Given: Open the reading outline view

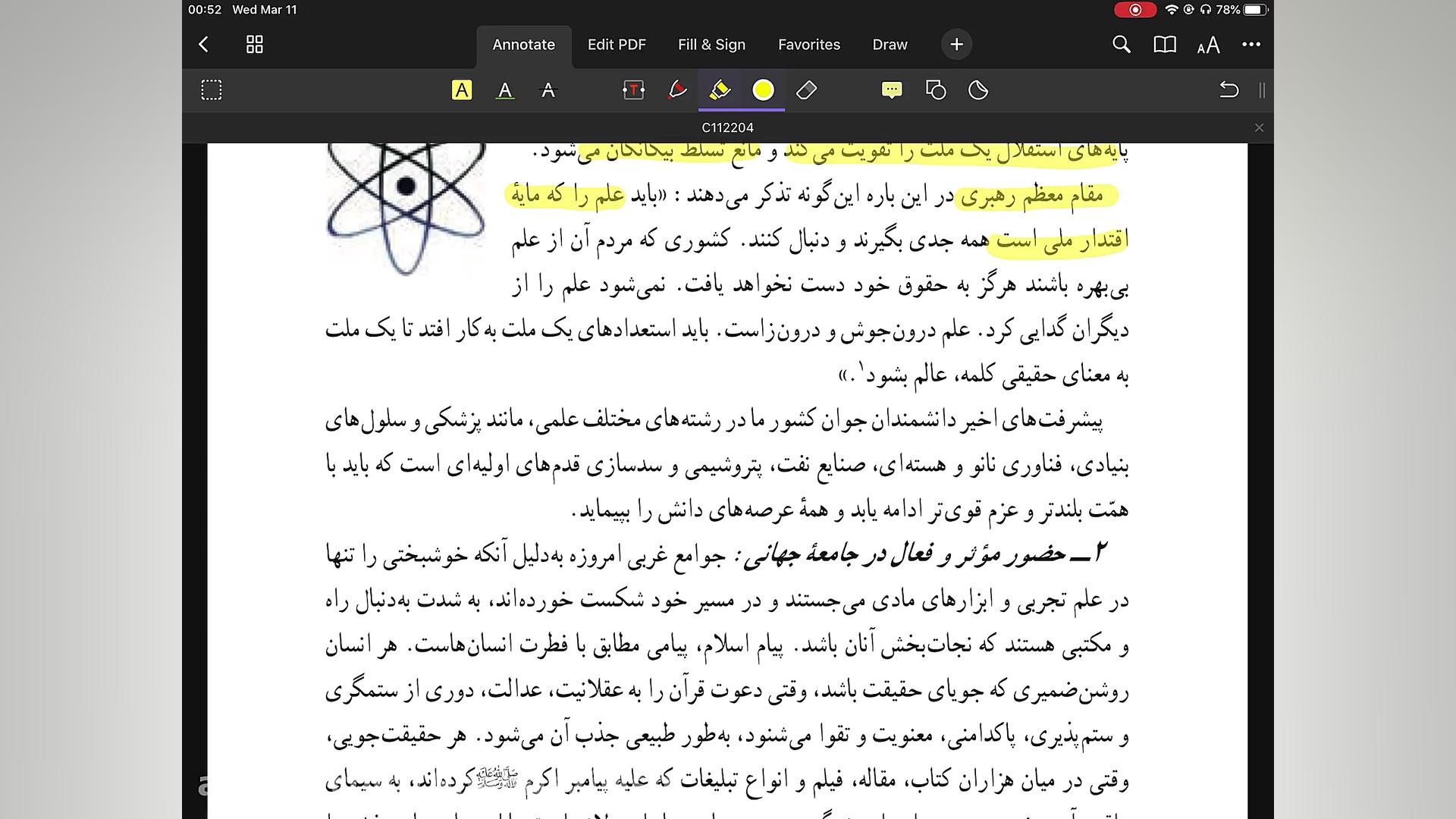Looking at the screenshot, I should [1166, 45].
